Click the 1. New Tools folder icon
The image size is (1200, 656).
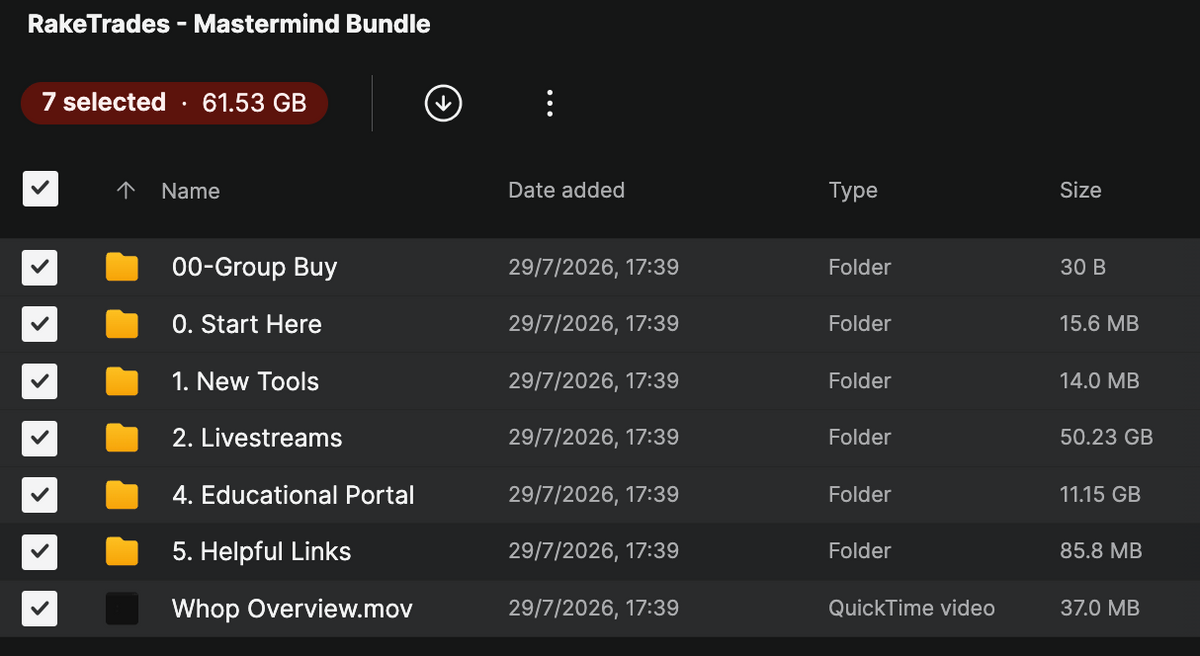122,381
